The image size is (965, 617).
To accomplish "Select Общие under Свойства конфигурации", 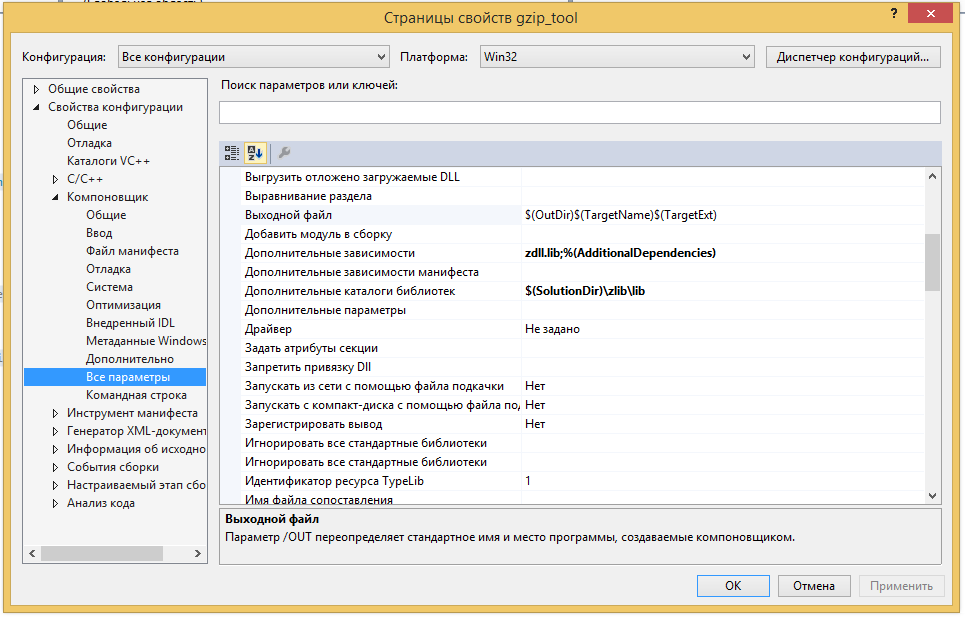I will 87,125.
